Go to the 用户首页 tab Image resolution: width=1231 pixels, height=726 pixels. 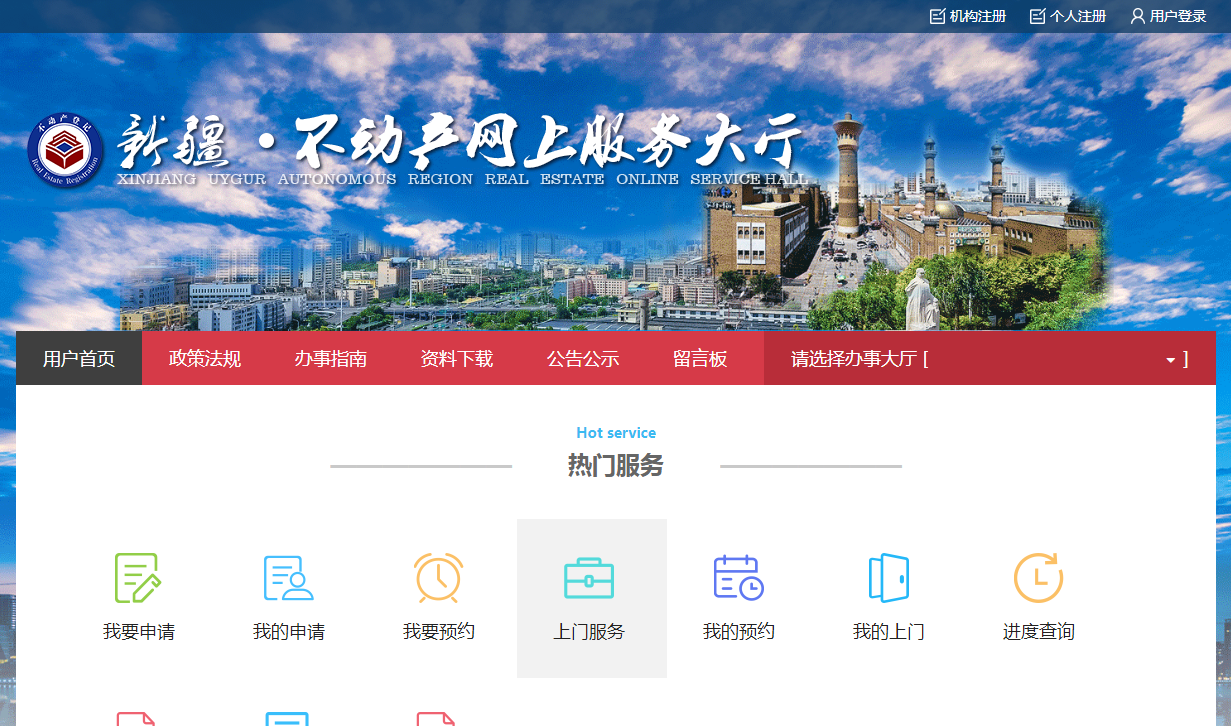tap(79, 358)
